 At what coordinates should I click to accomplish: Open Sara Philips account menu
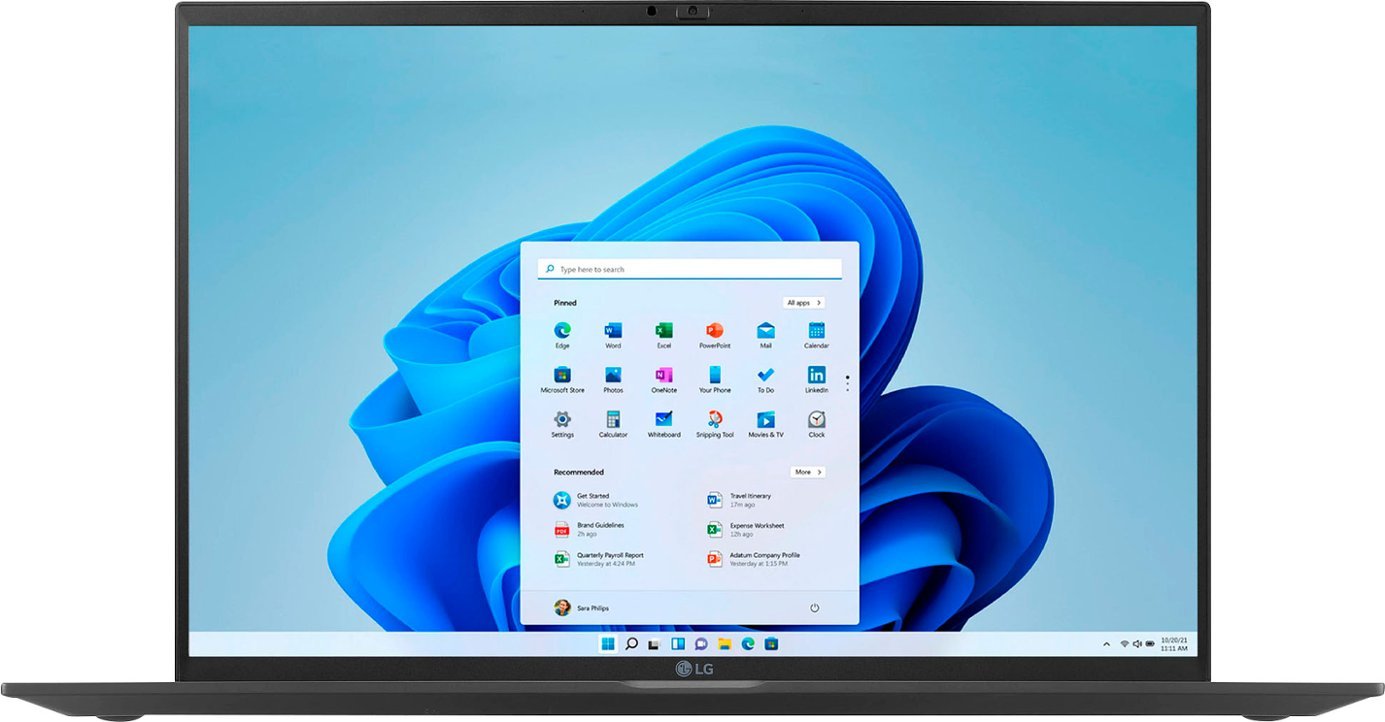[x=582, y=608]
